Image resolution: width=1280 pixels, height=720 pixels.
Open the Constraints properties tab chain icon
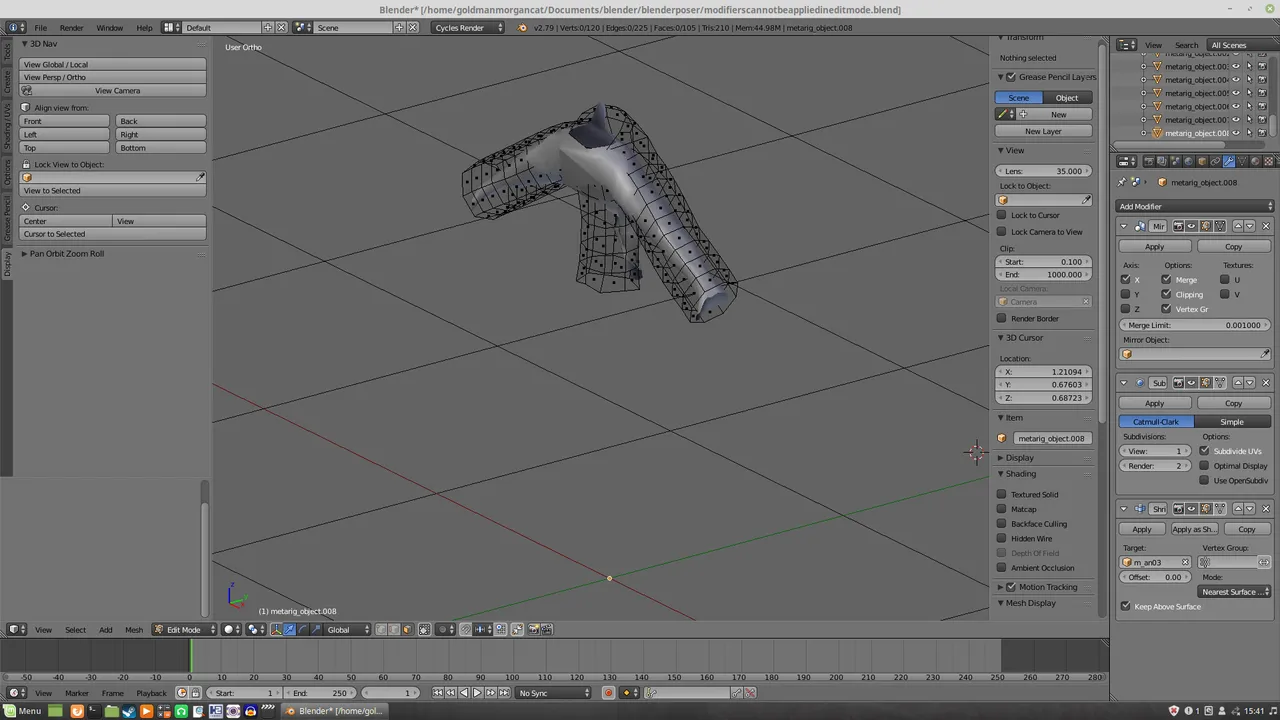tap(1215, 161)
